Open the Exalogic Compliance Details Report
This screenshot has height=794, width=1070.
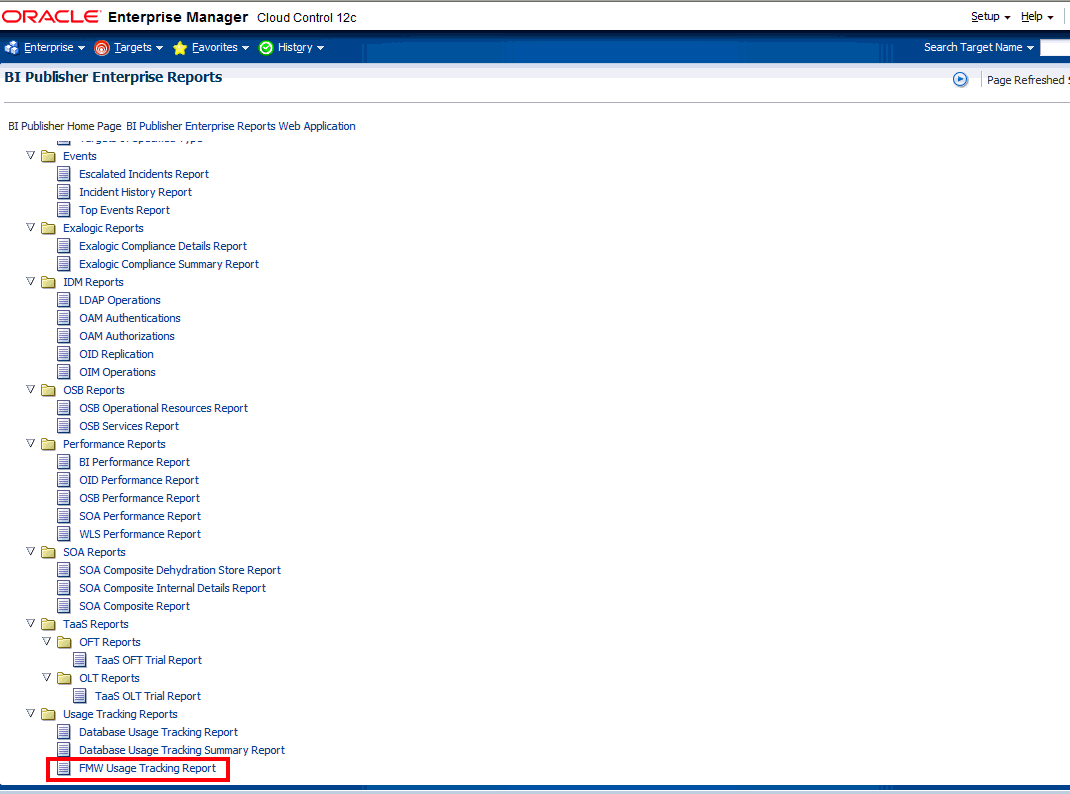[x=163, y=246]
